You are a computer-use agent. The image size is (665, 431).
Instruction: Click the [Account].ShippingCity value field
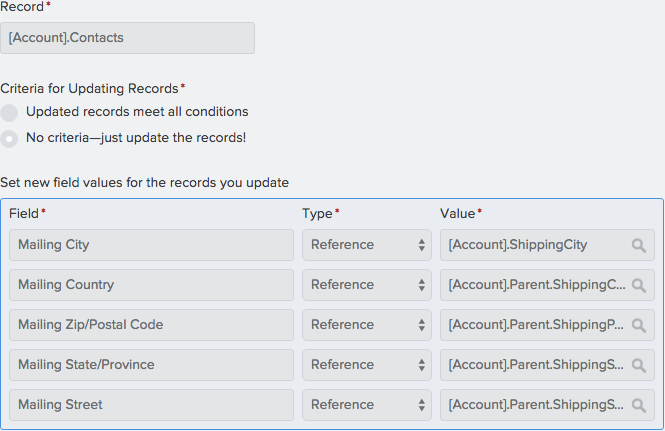click(x=530, y=245)
